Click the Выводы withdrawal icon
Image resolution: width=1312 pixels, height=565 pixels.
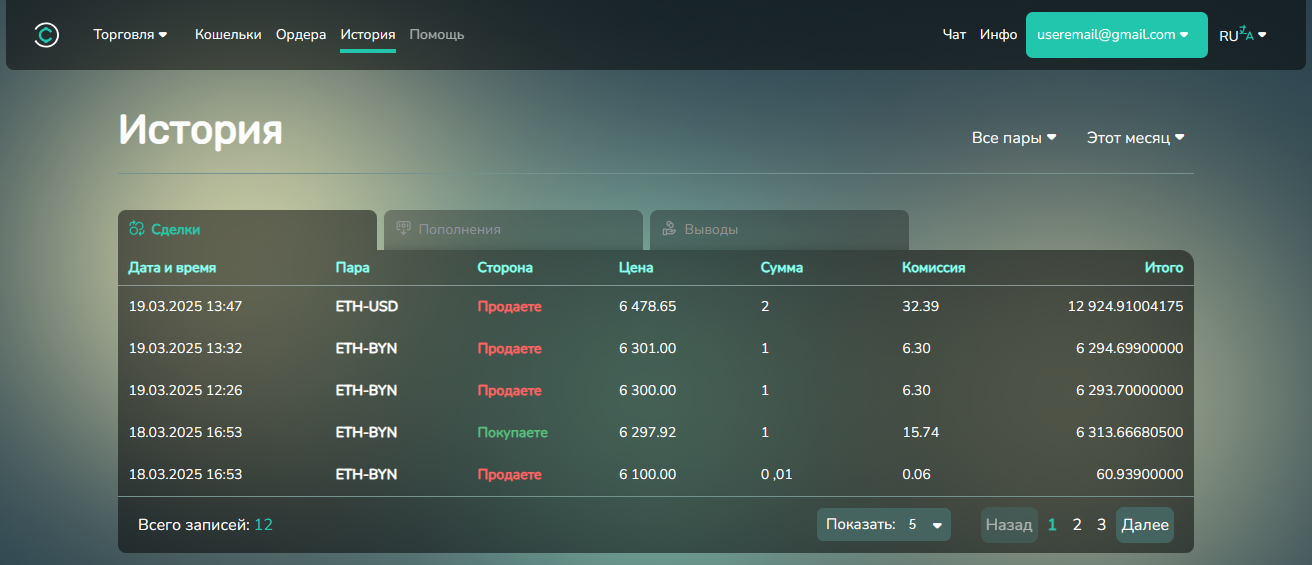670,229
